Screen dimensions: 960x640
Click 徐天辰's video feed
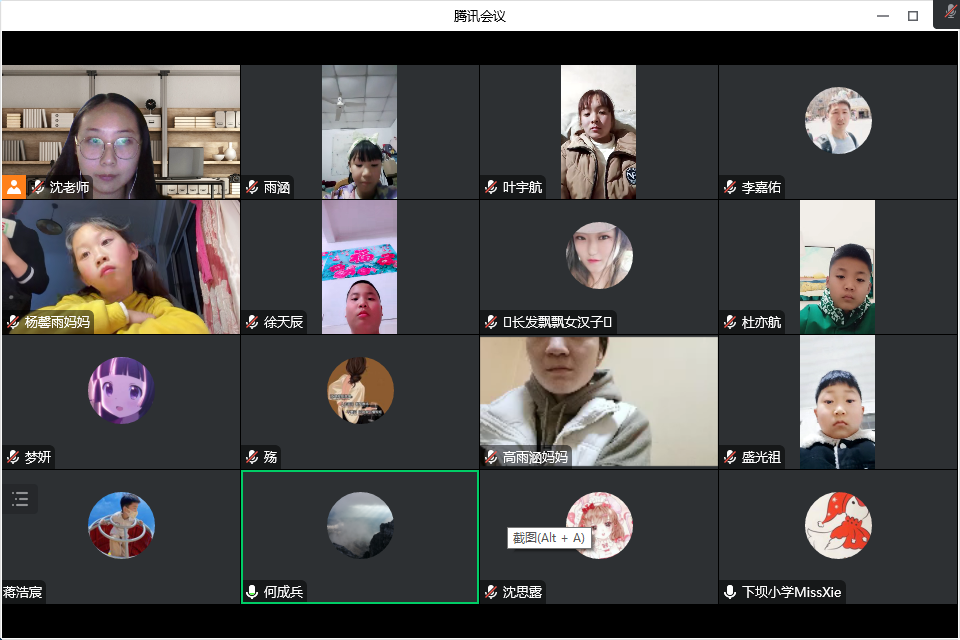pos(359,267)
